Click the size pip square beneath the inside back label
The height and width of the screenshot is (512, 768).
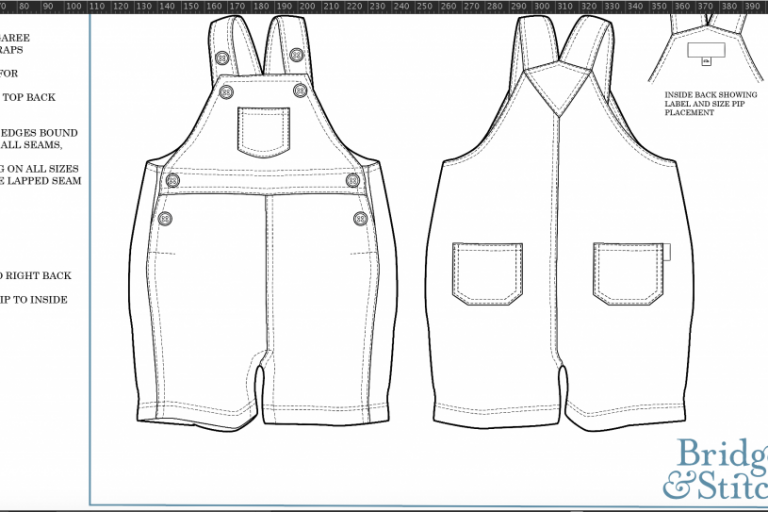pyautogui.click(x=706, y=62)
